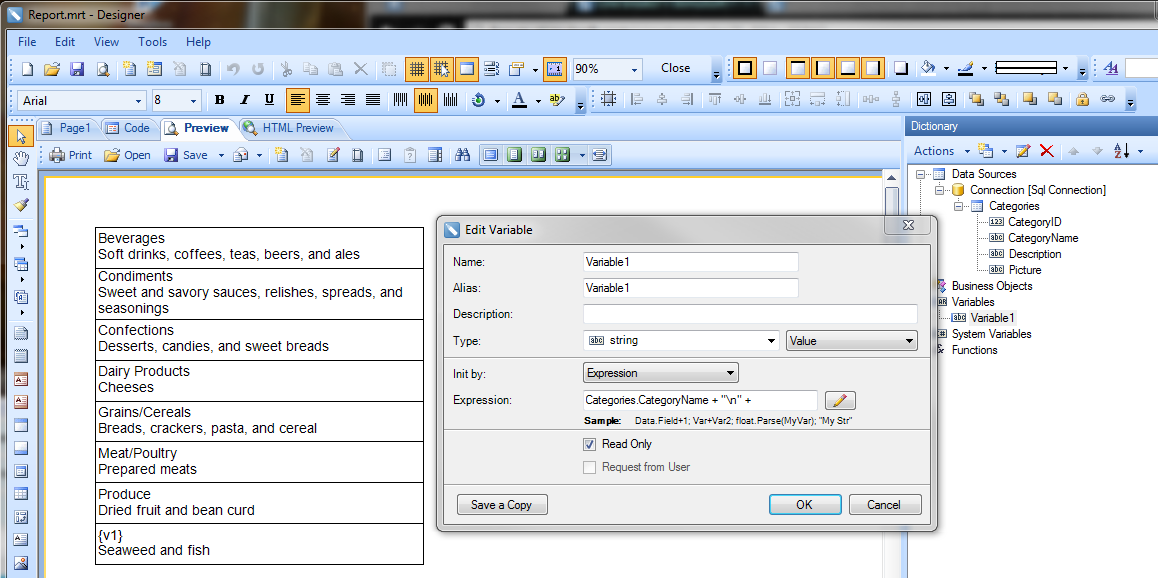Click the Save button in preview toolbar
The height and width of the screenshot is (578, 1158).
186,155
